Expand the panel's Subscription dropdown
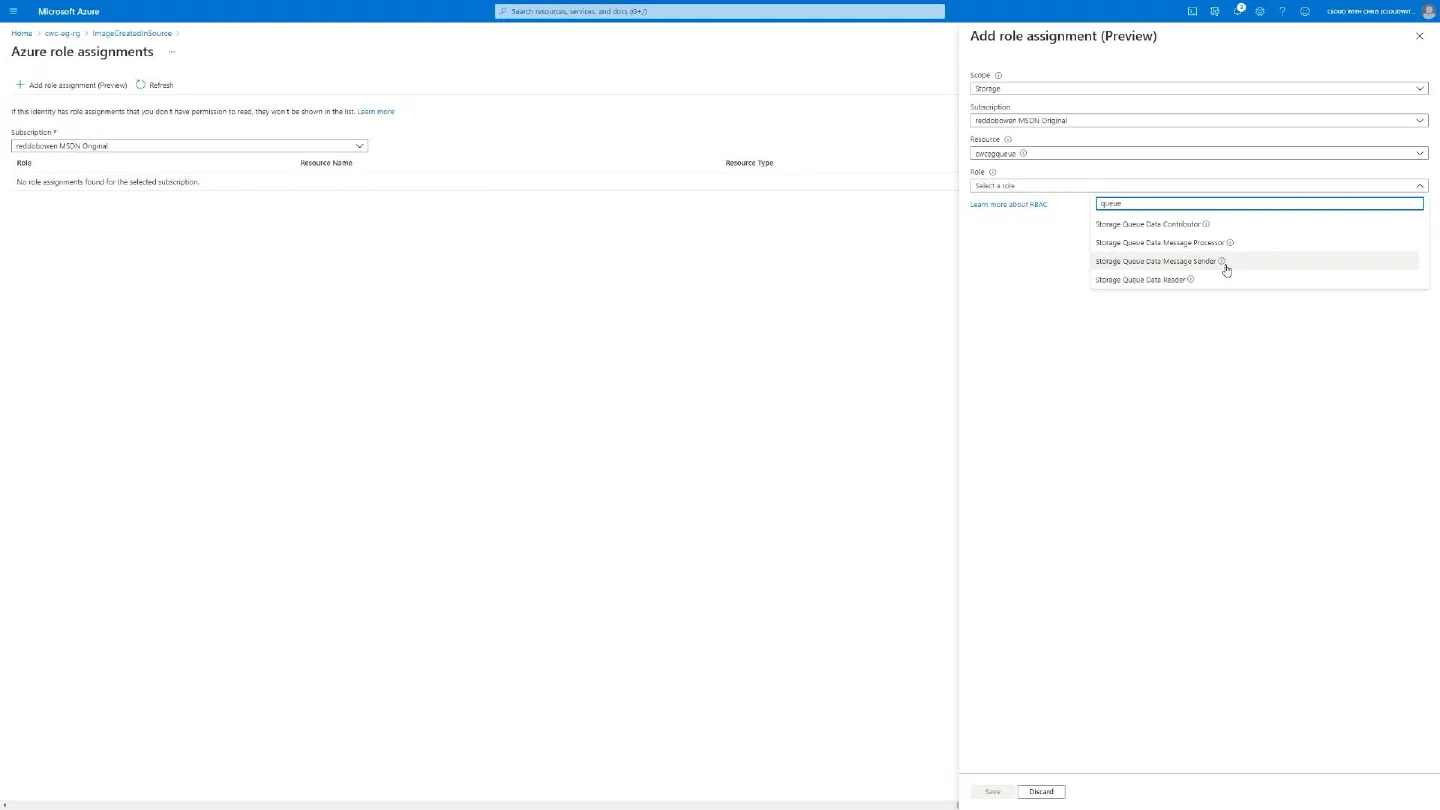Viewport: 1440px width, 810px height. (1199, 120)
